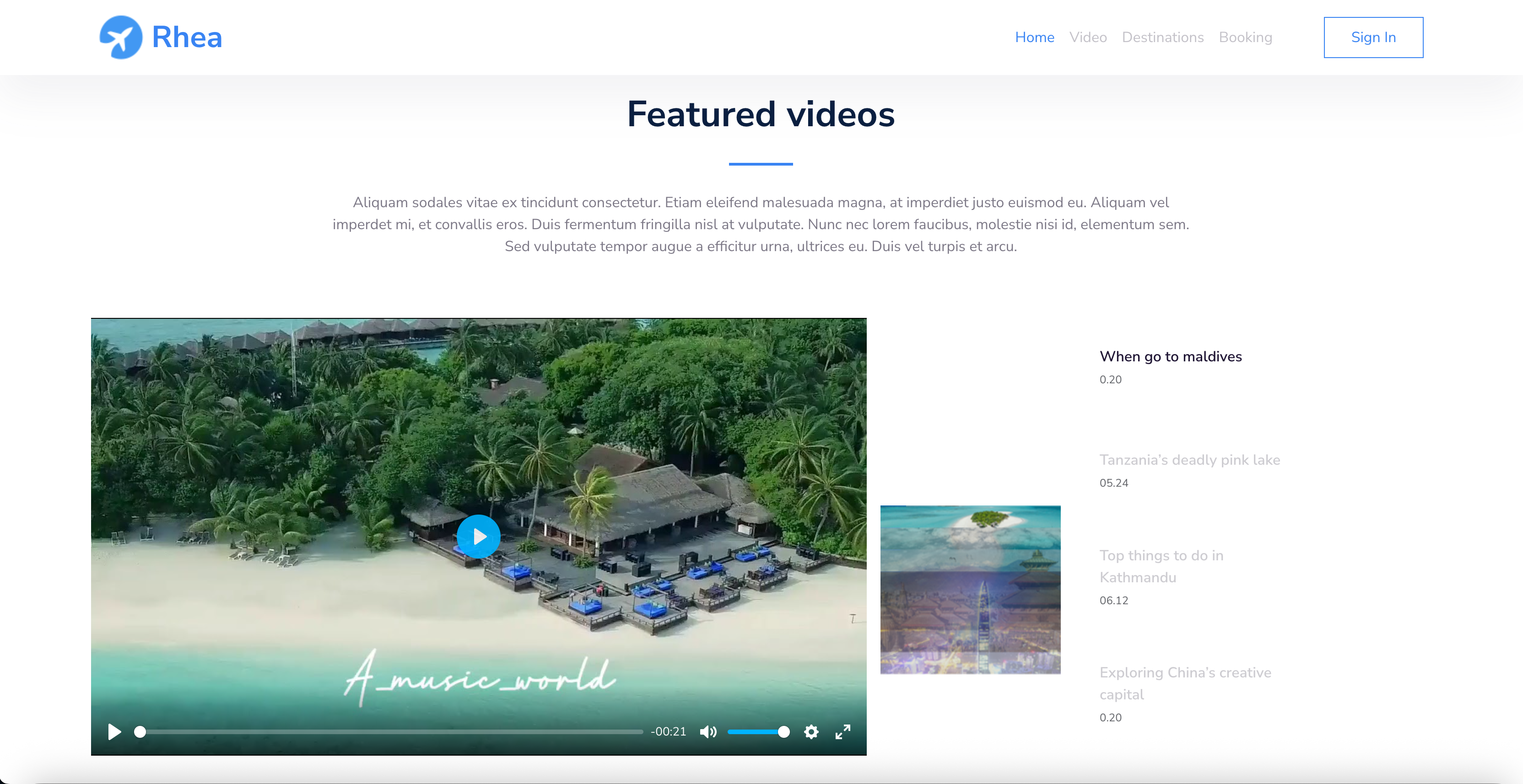Viewport: 1523px width, 784px height.
Task: Click the Rhea airplane logo icon
Action: [121, 37]
